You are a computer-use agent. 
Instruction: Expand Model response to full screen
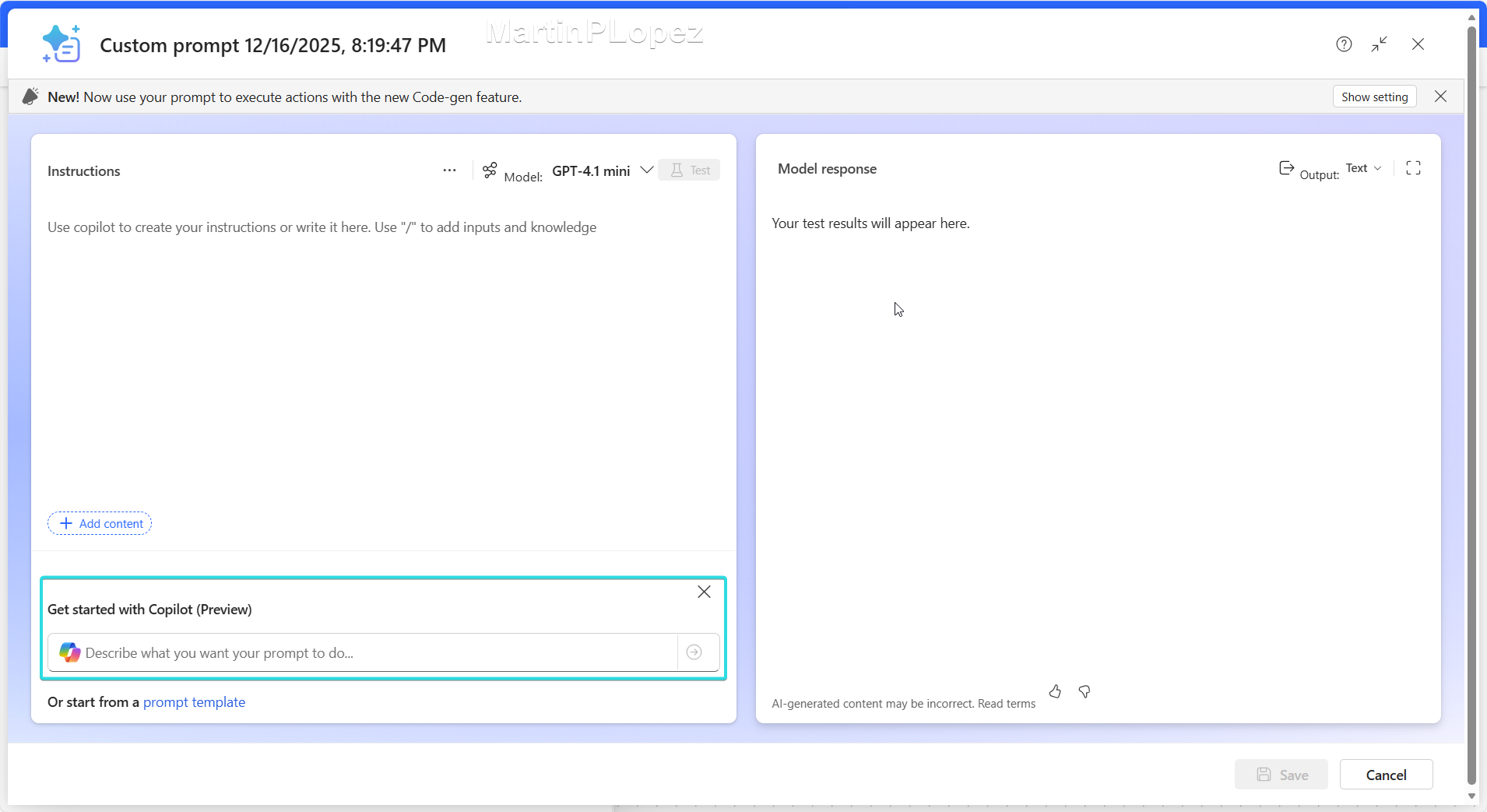1413,168
